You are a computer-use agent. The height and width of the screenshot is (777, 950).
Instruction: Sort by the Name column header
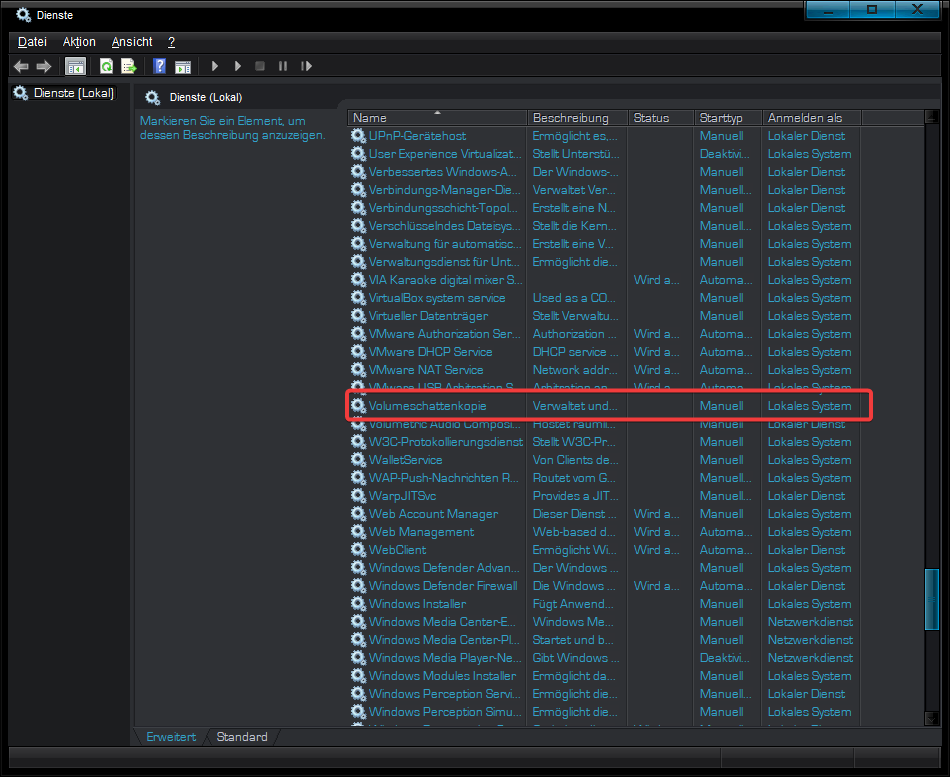click(x=437, y=118)
